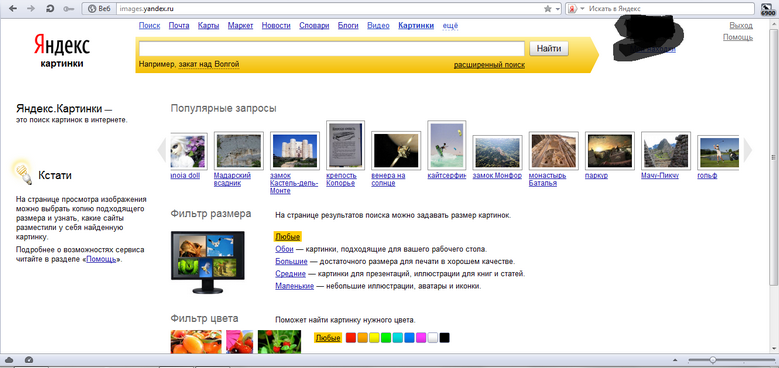This screenshot has height=368, width=779.
Task: Pick the red color swatch
Action: point(351,338)
